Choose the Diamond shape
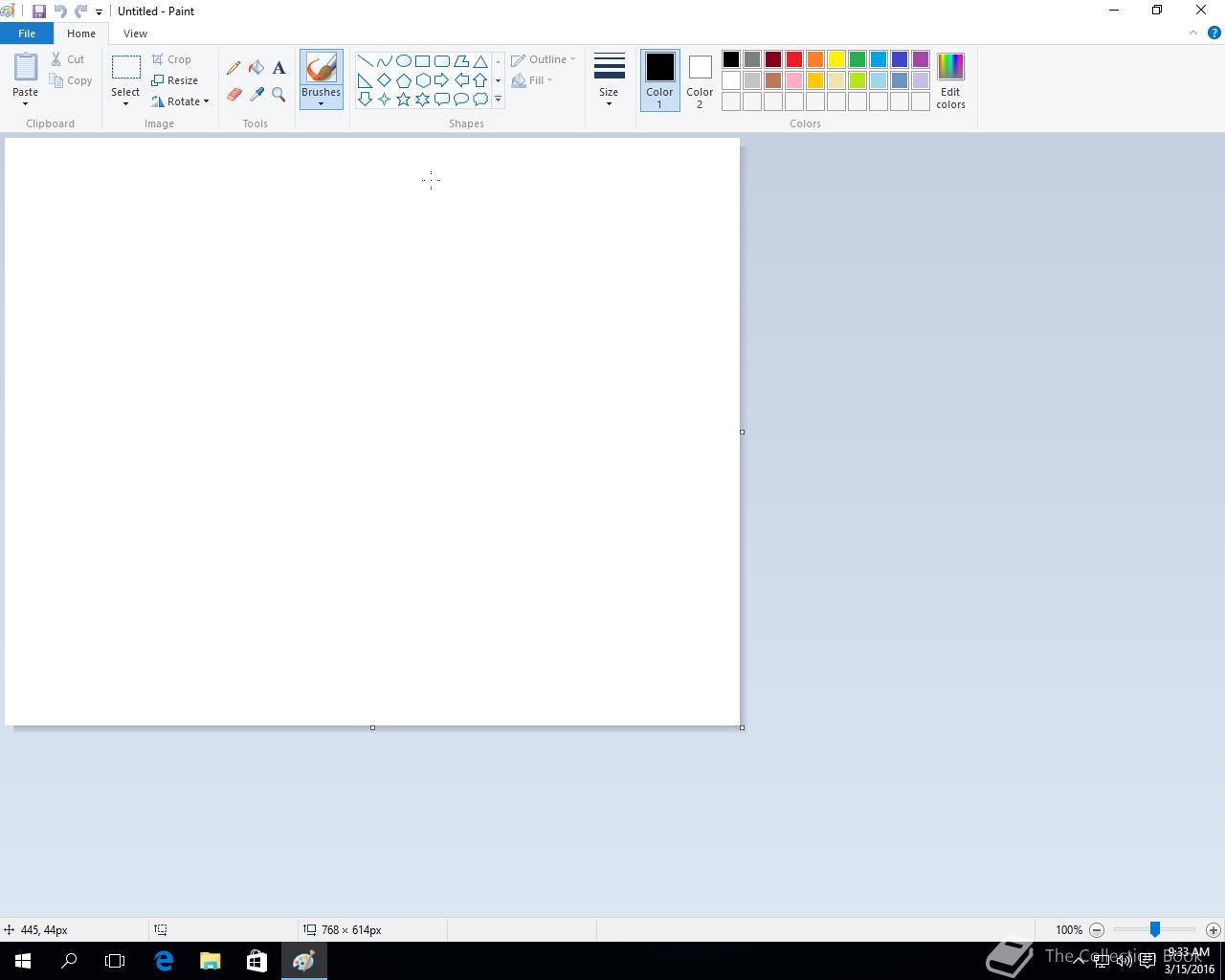The image size is (1225, 980). point(384,80)
